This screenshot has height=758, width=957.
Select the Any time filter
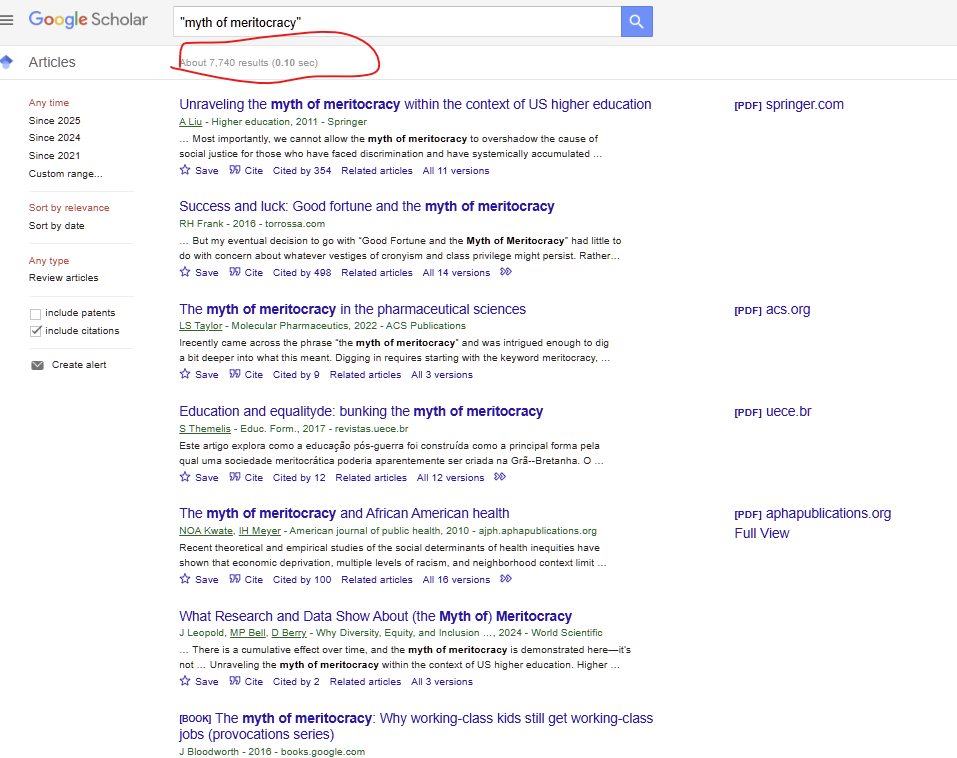pos(49,103)
